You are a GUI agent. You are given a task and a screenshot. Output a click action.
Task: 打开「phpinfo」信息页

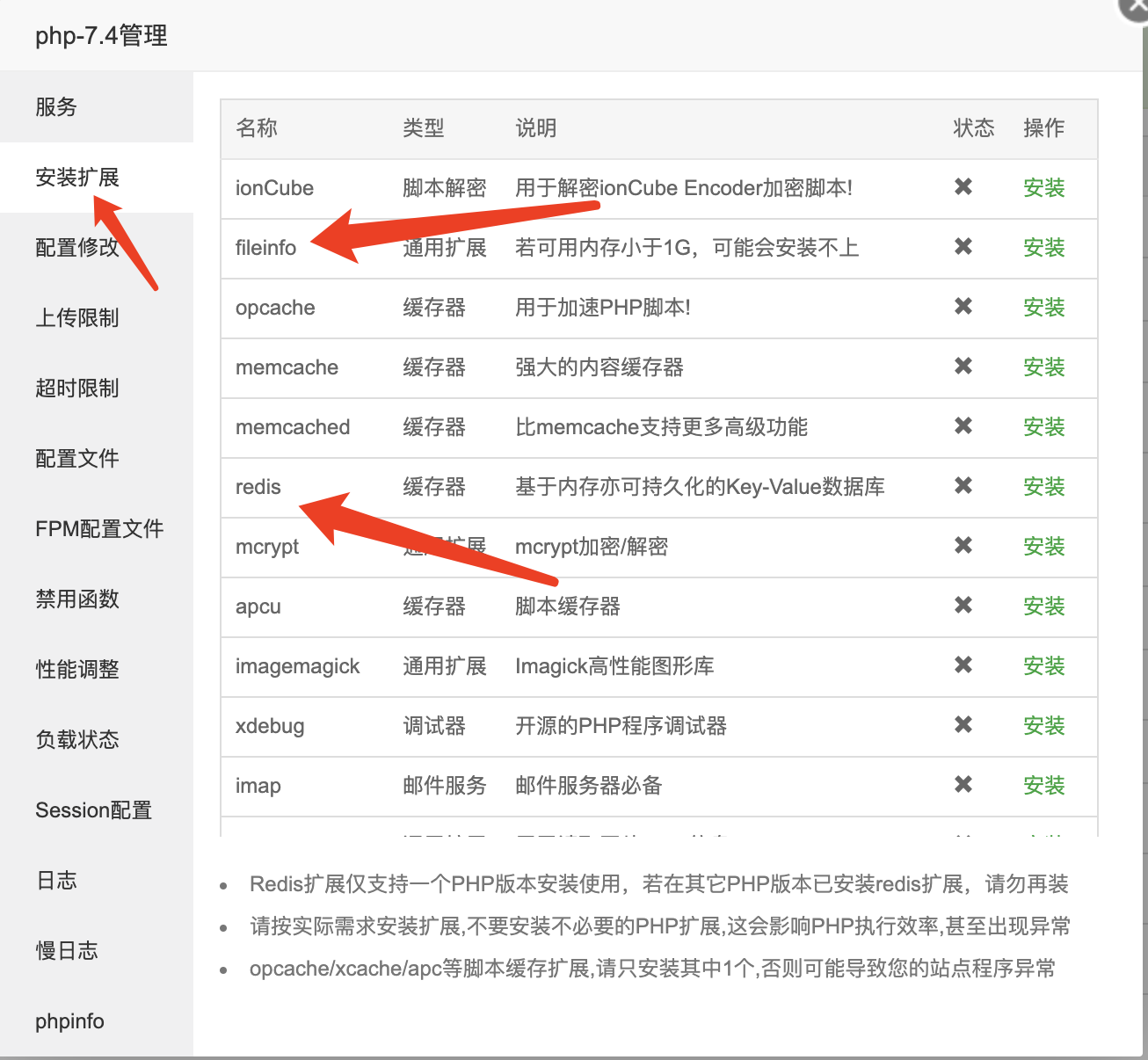pos(69,1020)
